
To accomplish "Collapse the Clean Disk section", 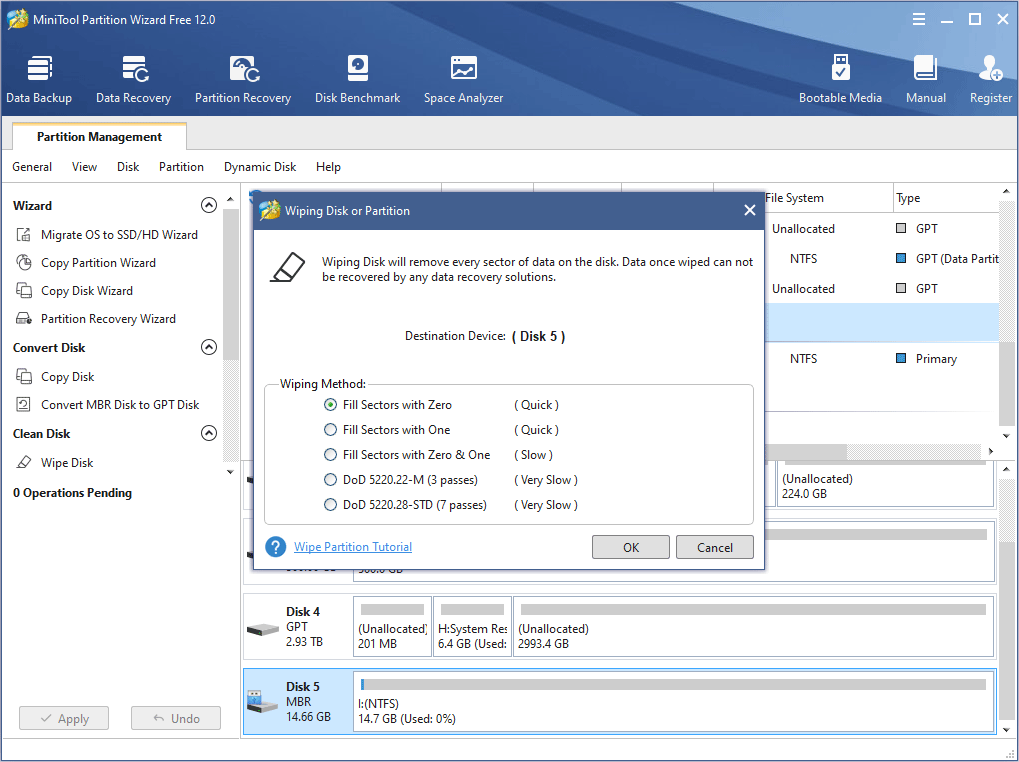I will pyautogui.click(x=209, y=433).
